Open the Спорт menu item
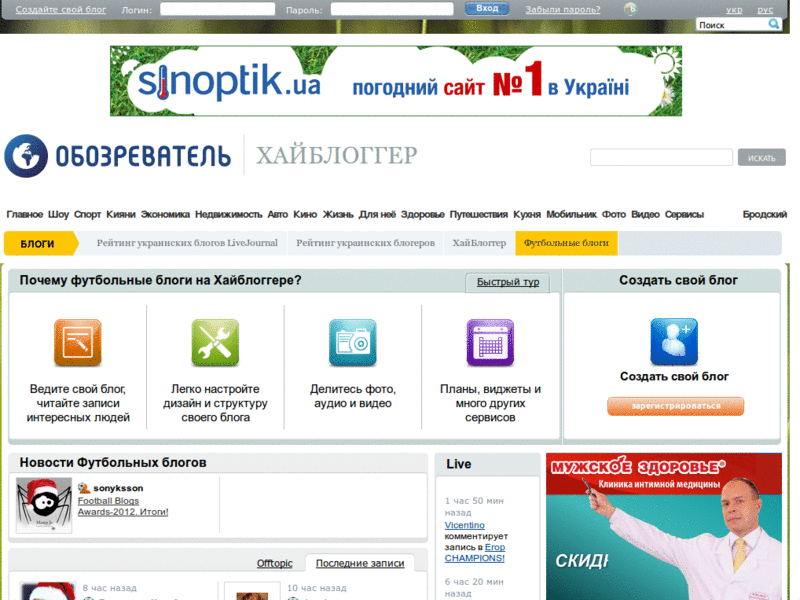The image size is (800, 600). (x=87, y=214)
